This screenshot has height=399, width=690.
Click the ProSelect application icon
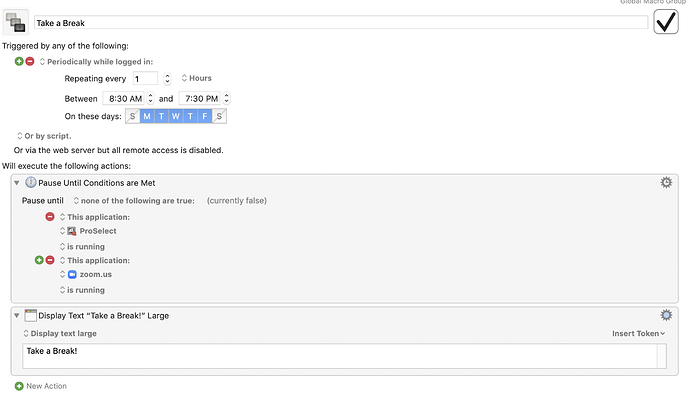click(x=72, y=231)
